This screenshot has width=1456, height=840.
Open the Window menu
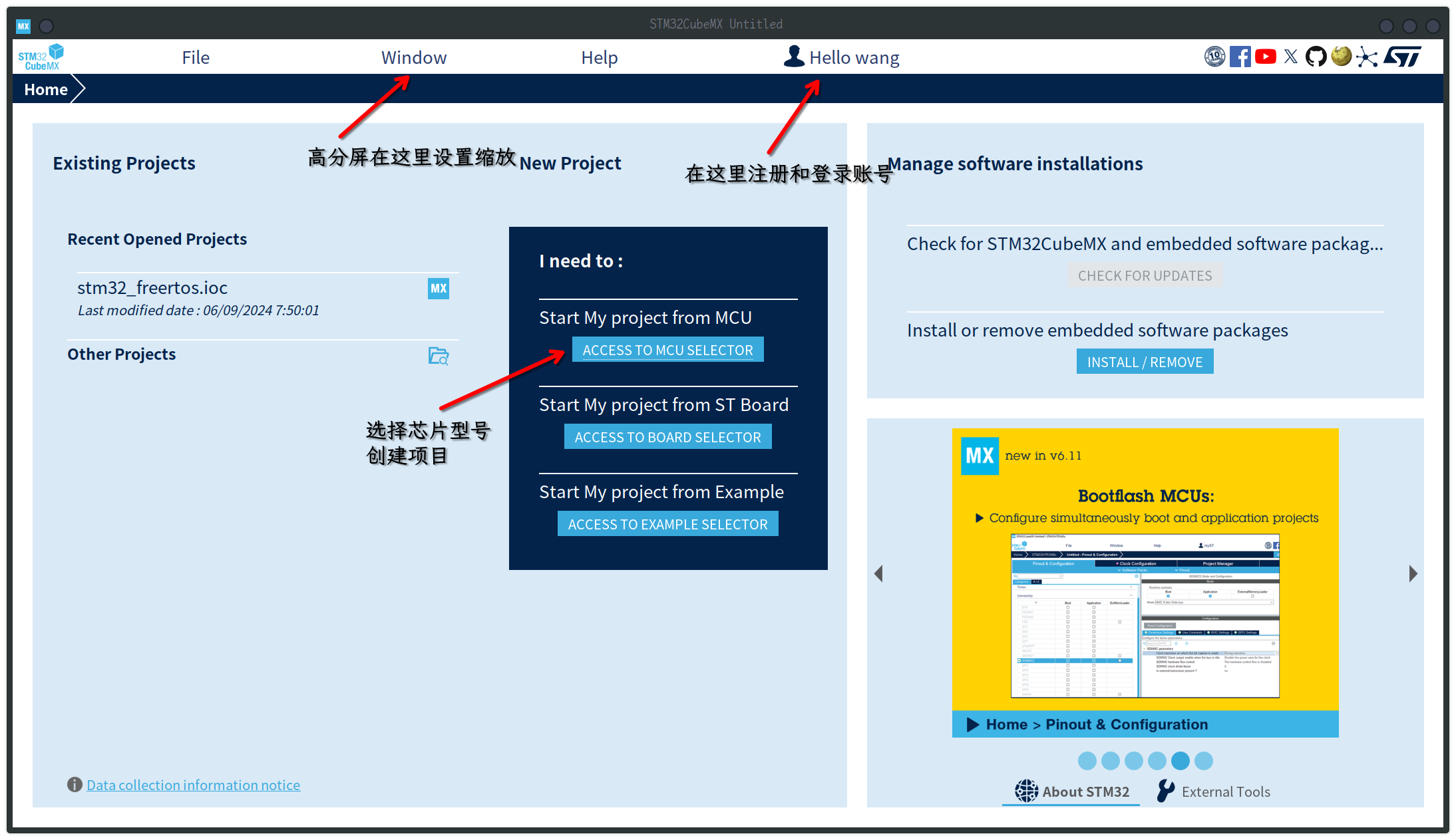414,58
